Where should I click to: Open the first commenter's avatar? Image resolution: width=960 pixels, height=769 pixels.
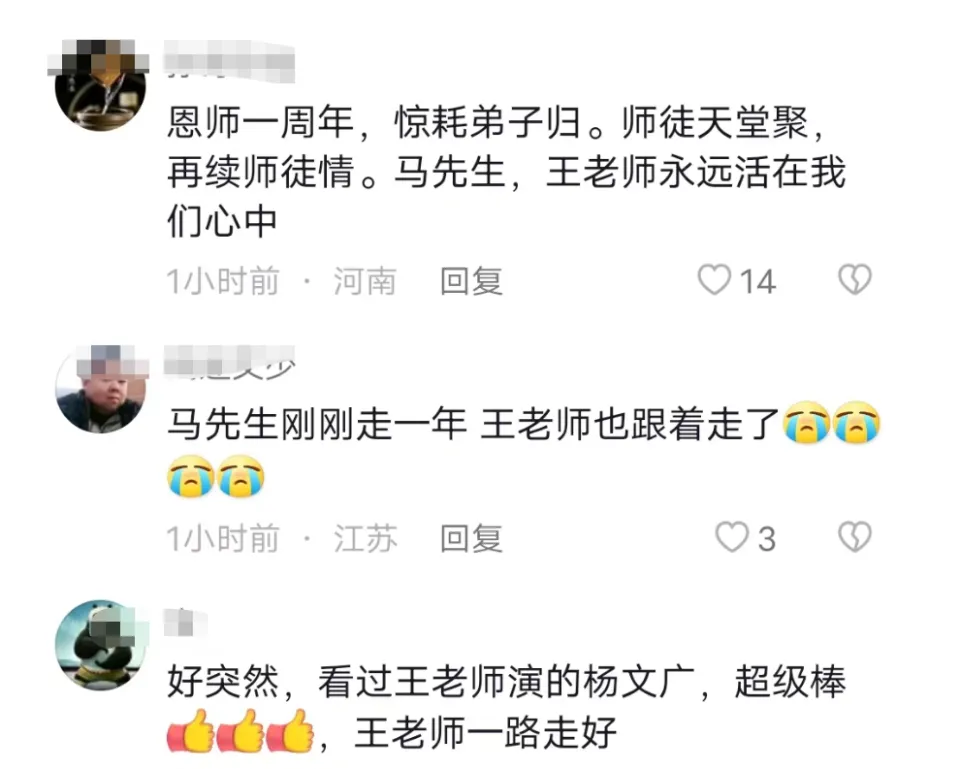[x=100, y=85]
